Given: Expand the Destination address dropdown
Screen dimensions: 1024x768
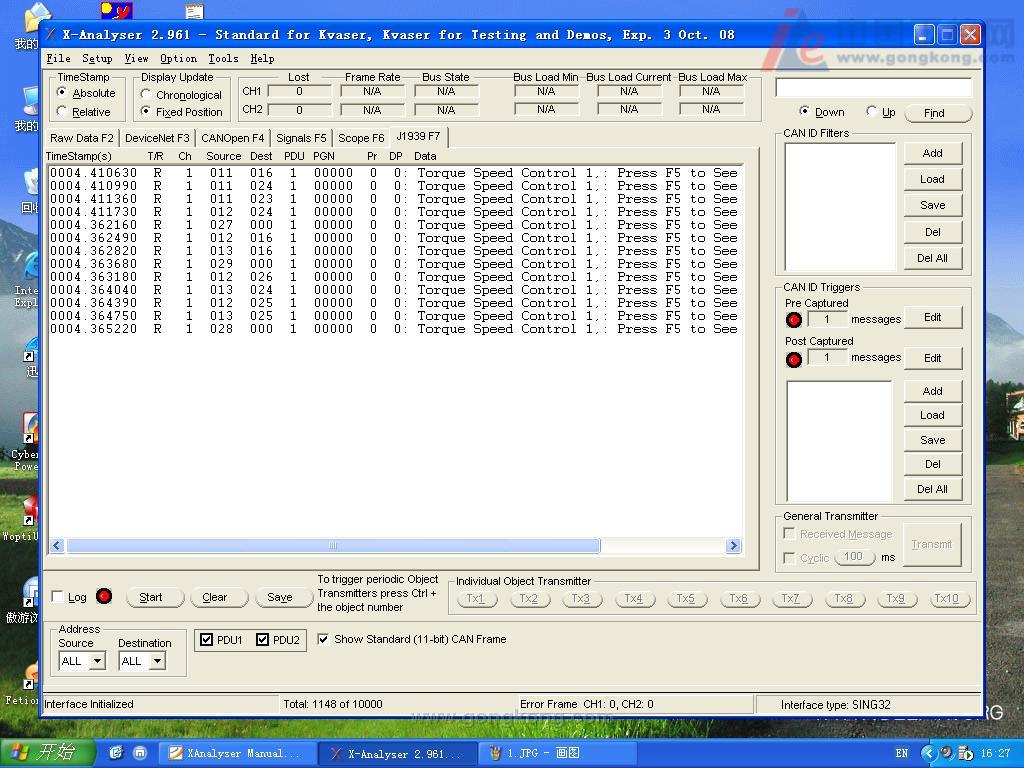Looking at the screenshot, I should click(x=157, y=661).
